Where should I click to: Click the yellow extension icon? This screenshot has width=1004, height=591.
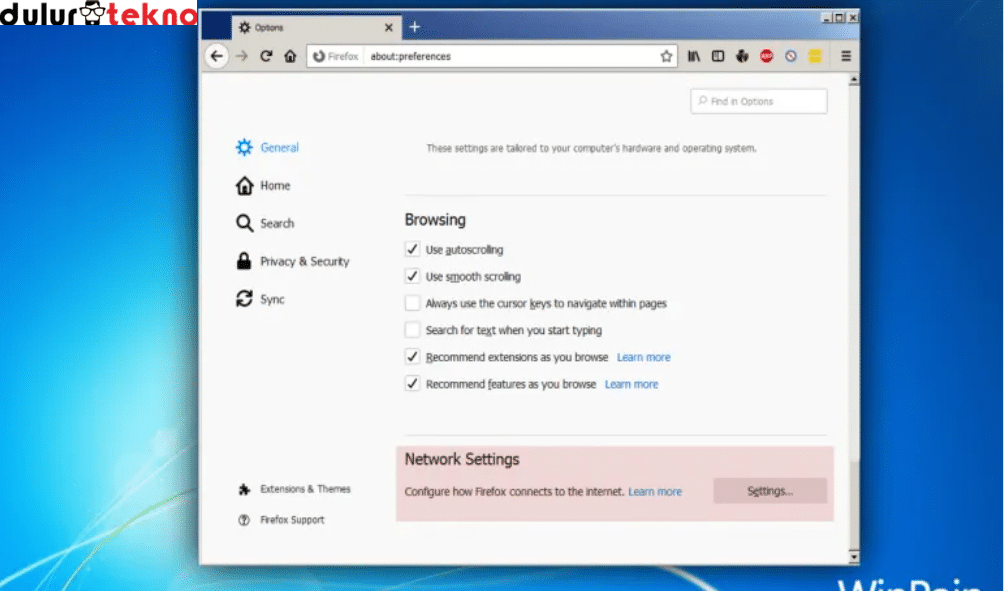point(814,56)
